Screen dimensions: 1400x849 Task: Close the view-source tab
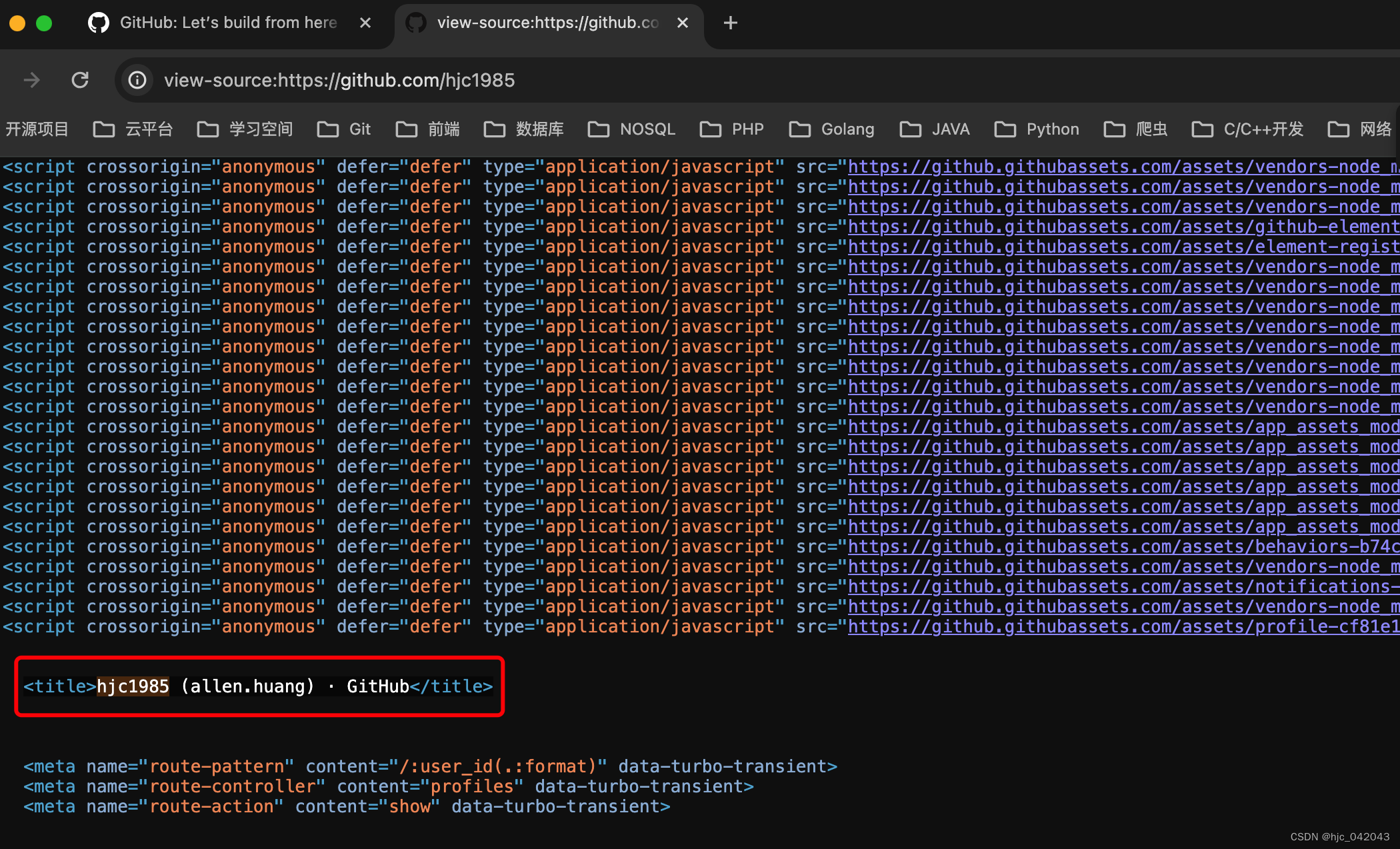(683, 23)
